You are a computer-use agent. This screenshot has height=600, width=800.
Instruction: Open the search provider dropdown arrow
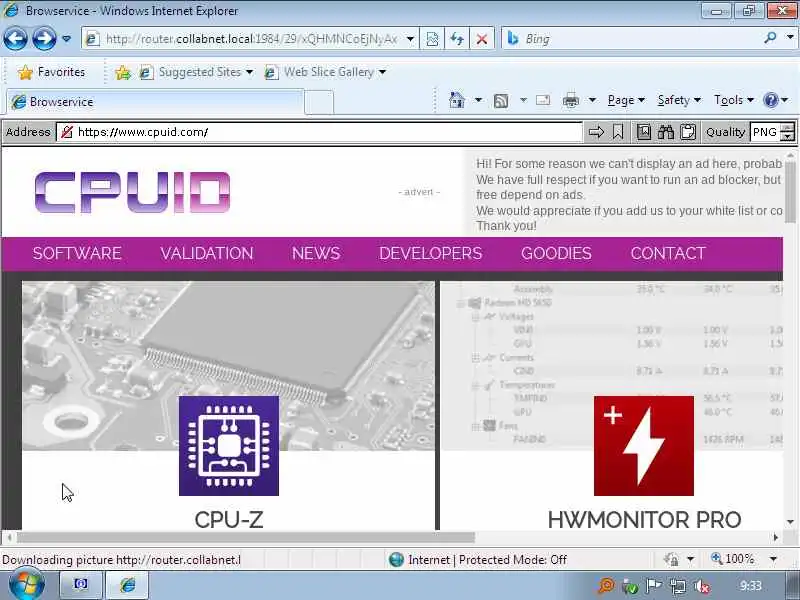(790, 38)
